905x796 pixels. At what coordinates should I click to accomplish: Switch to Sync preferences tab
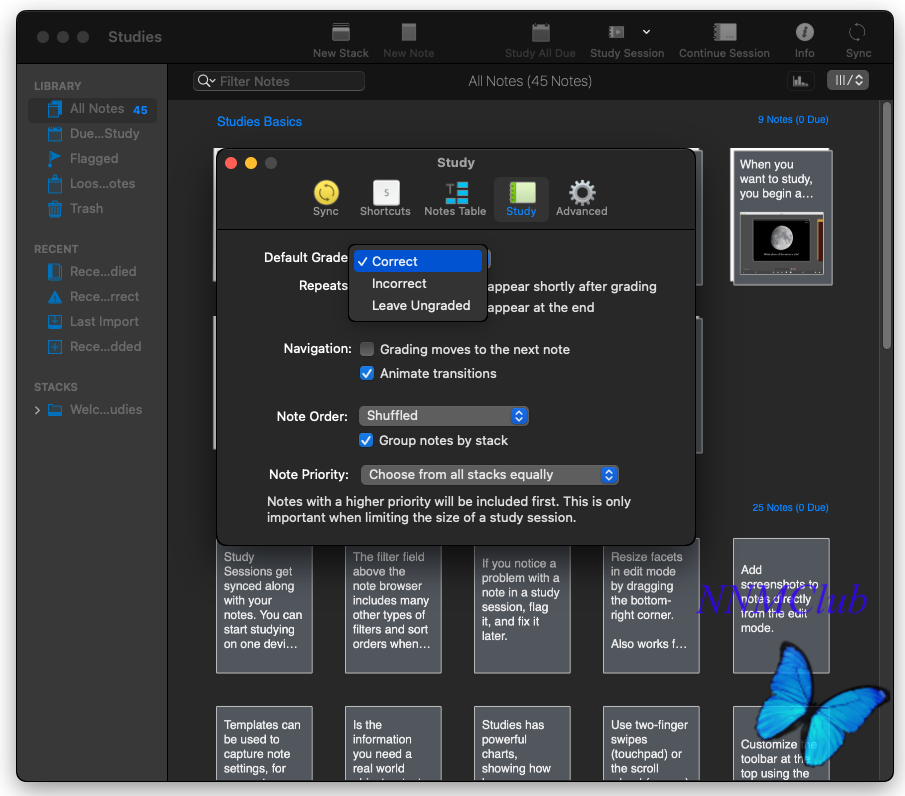pos(326,199)
